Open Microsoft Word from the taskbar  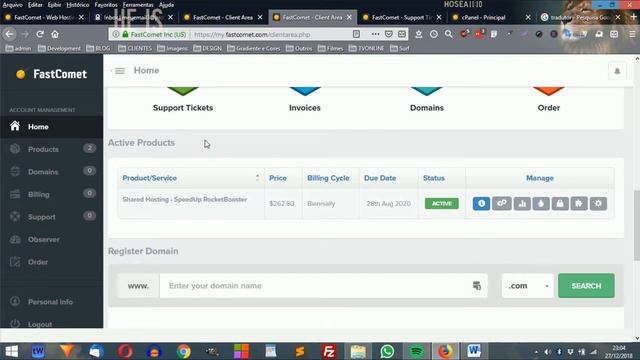click(x=474, y=351)
